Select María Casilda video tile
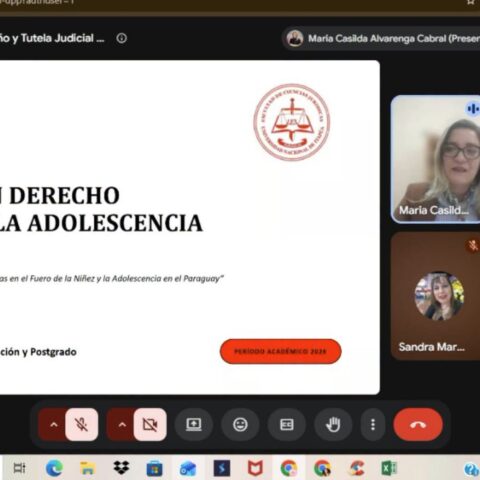 coord(435,159)
